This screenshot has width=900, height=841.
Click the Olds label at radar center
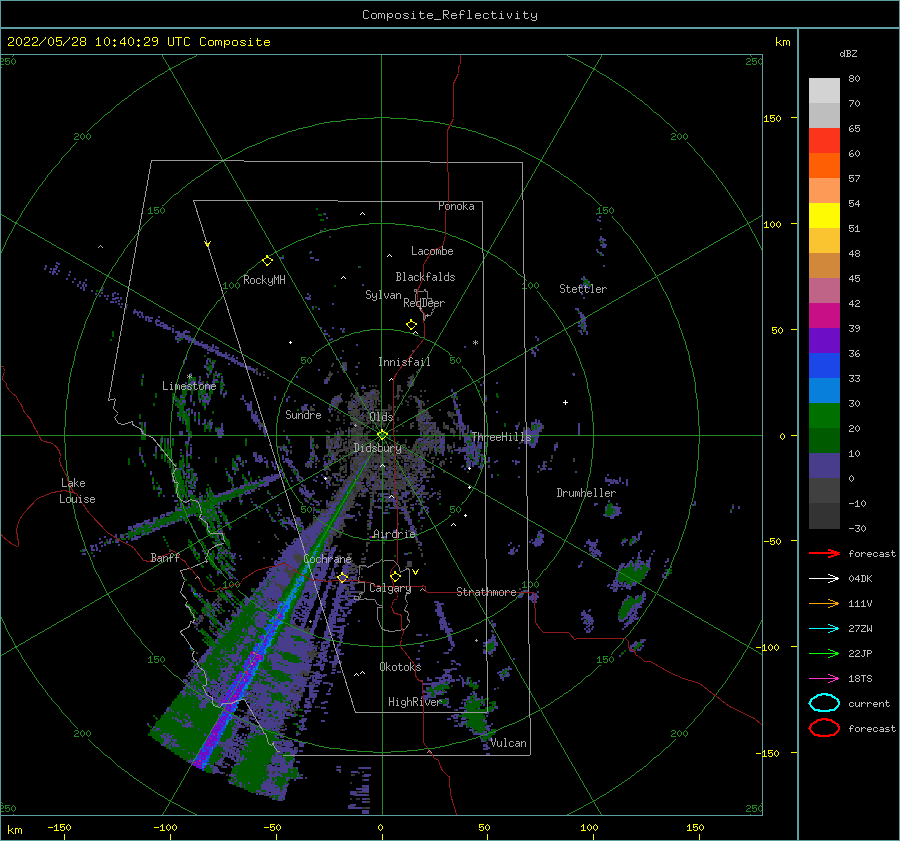pos(381,417)
